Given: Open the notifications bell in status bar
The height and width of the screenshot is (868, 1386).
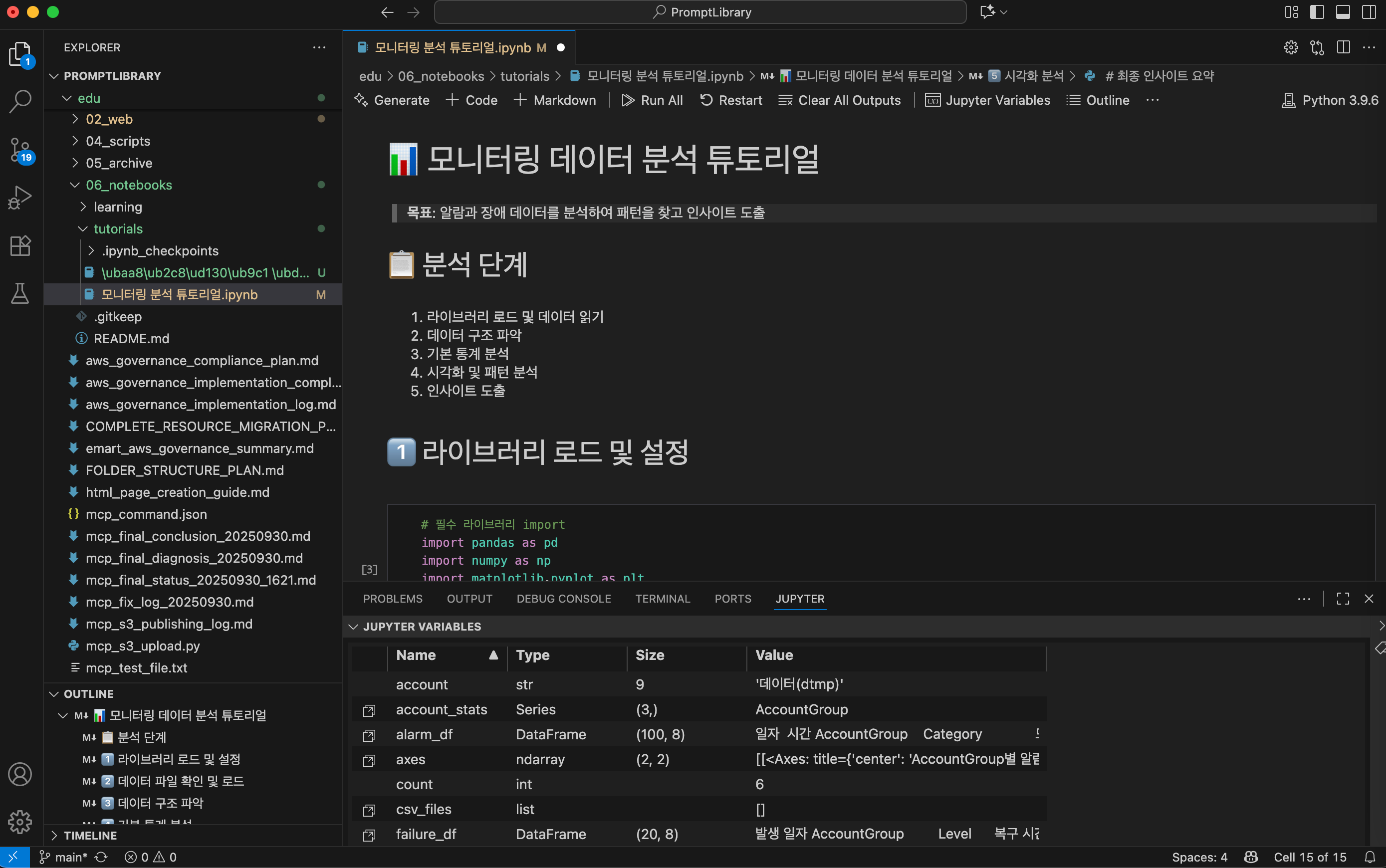Looking at the screenshot, I should tap(1370, 857).
